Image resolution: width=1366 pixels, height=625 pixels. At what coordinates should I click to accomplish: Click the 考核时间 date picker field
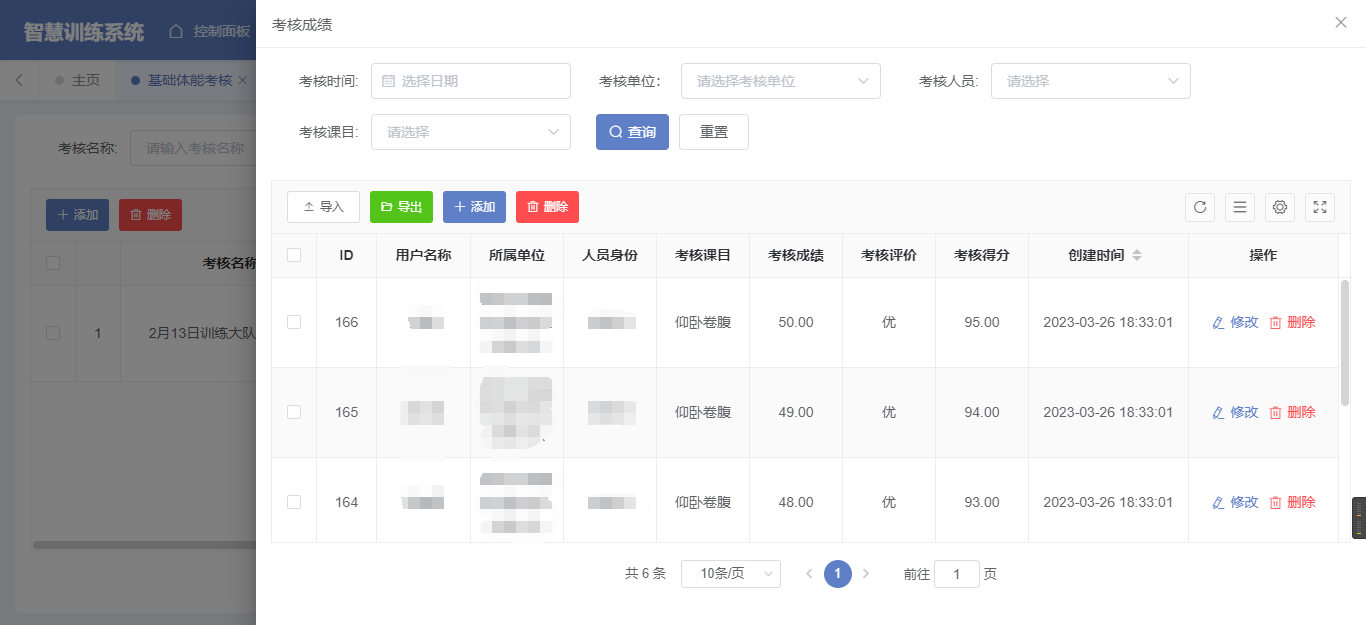click(x=470, y=81)
